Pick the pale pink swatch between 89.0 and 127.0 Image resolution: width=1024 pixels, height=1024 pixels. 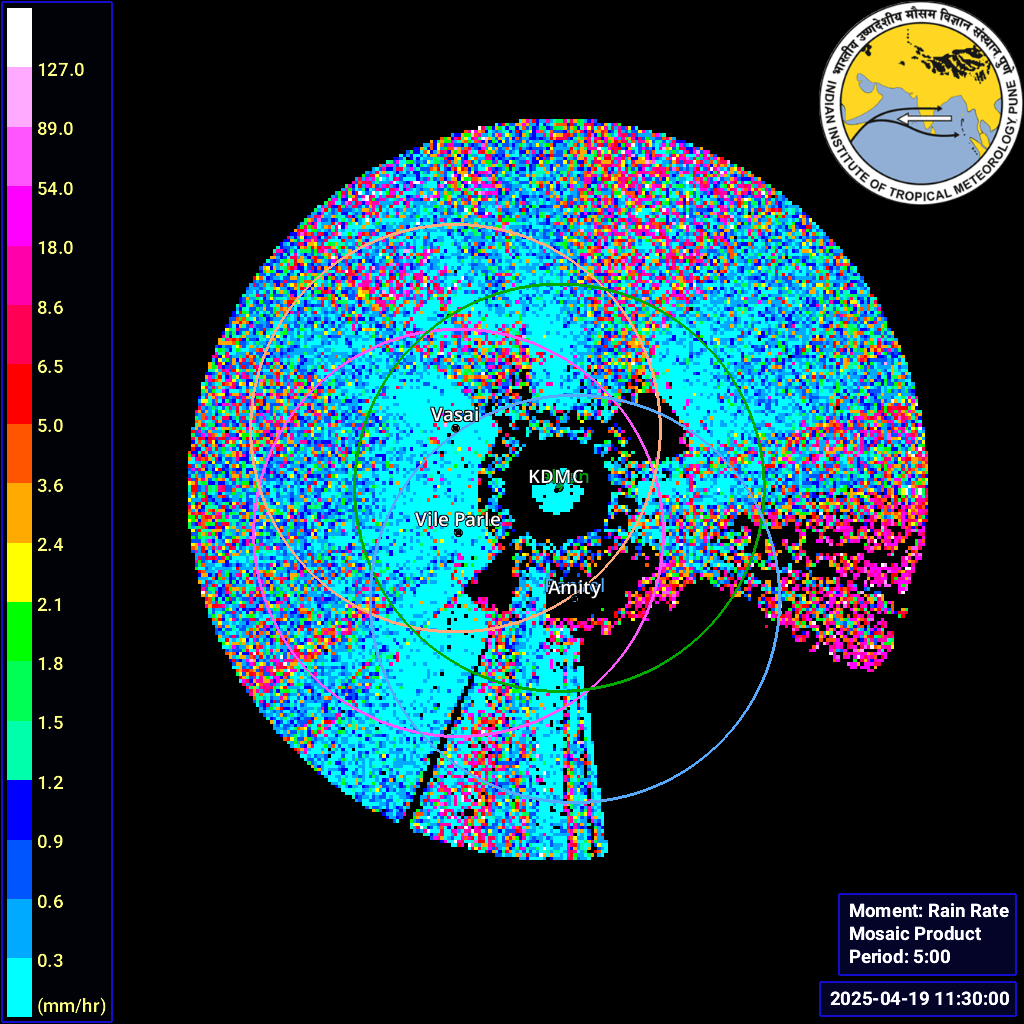point(19,97)
